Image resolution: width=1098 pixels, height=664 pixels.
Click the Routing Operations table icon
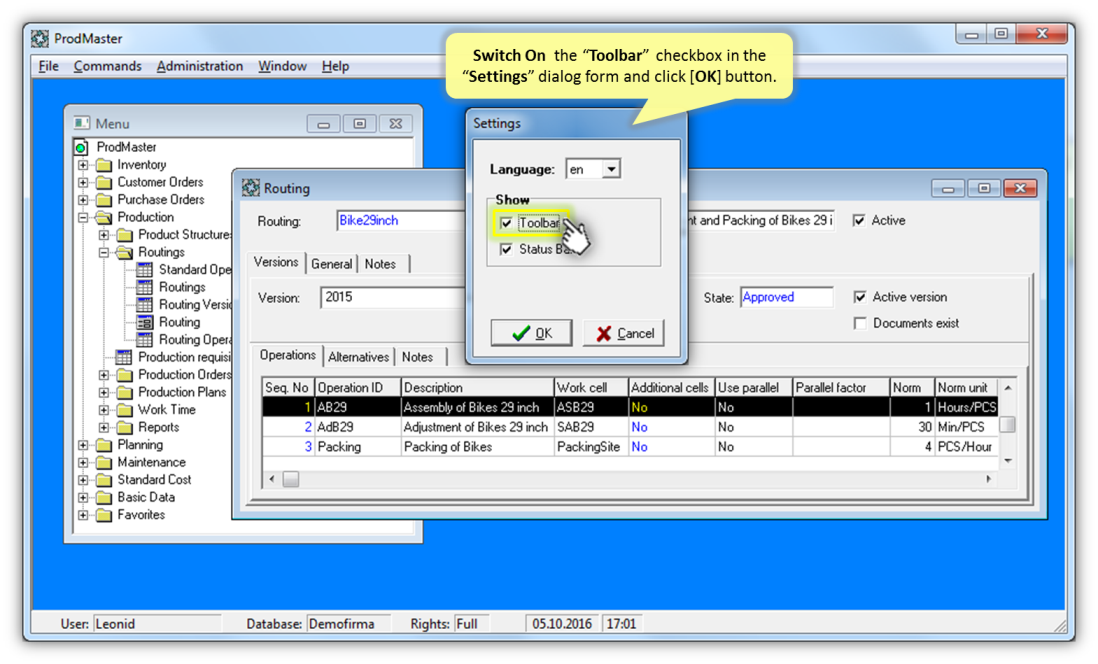tap(144, 340)
